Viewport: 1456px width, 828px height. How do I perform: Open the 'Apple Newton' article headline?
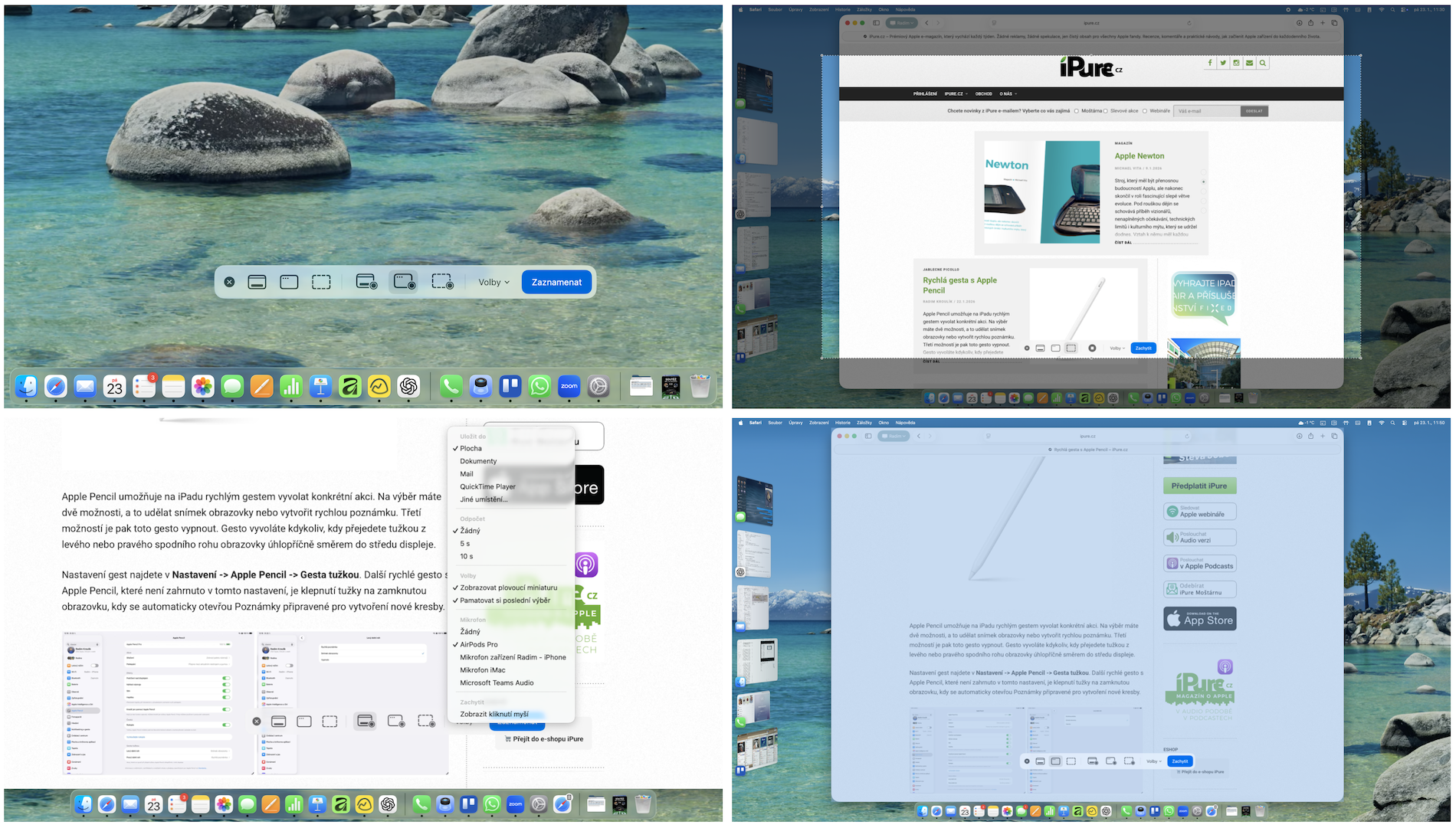click(1139, 156)
